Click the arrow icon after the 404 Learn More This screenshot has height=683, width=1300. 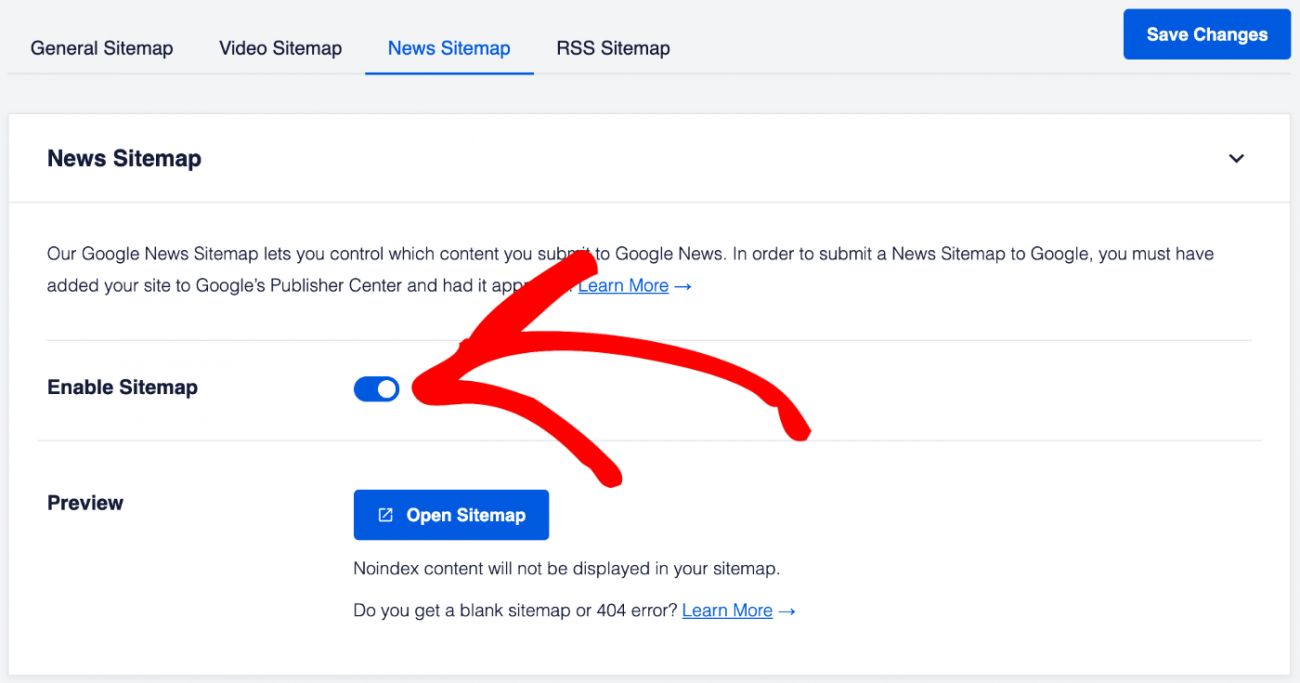pyautogui.click(x=786, y=610)
